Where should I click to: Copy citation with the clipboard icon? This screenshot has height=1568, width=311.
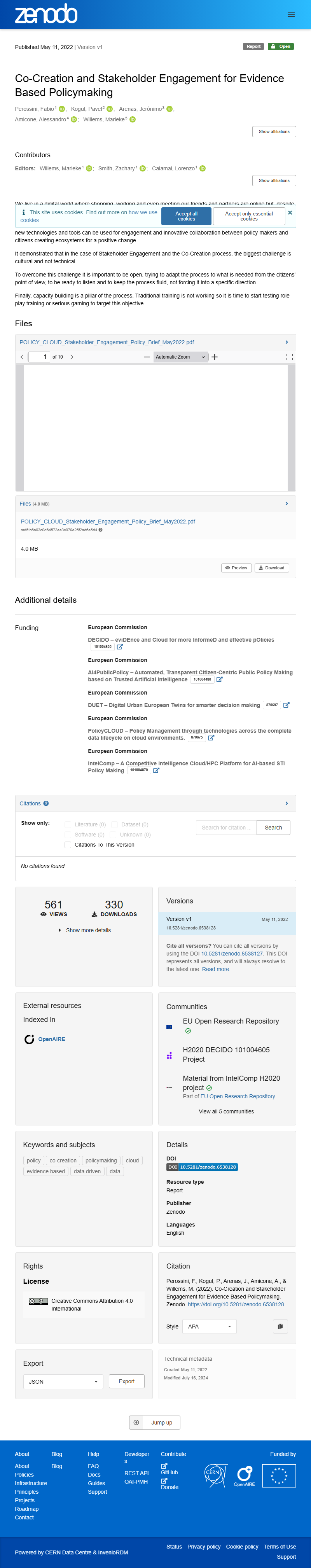click(280, 1326)
